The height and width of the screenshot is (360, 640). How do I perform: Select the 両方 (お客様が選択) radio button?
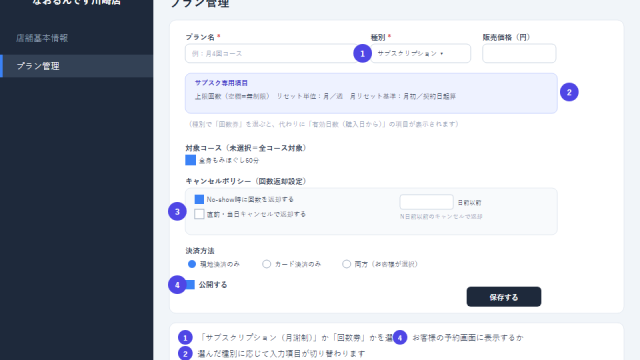(347, 264)
